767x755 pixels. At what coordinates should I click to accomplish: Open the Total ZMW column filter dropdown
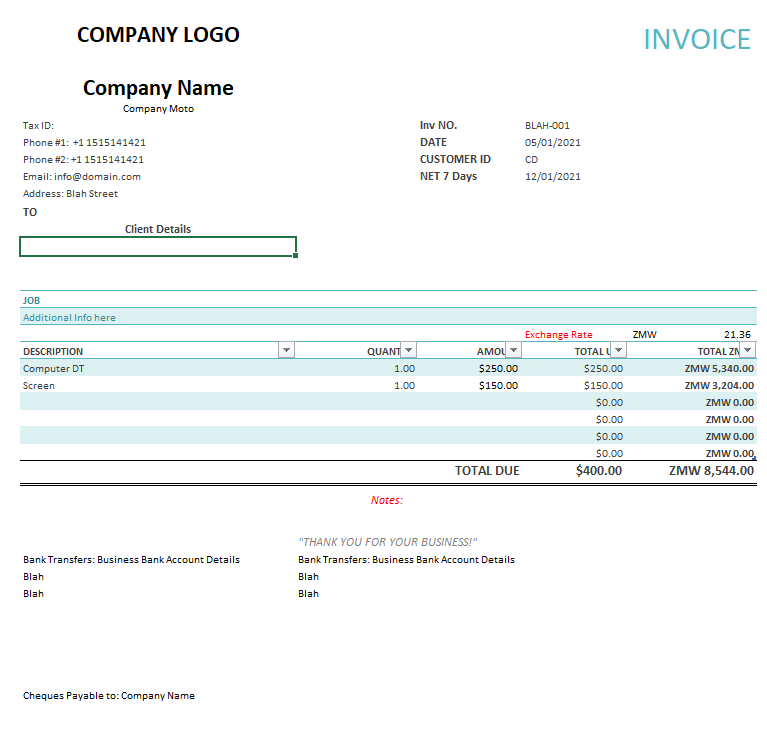pos(747,351)
